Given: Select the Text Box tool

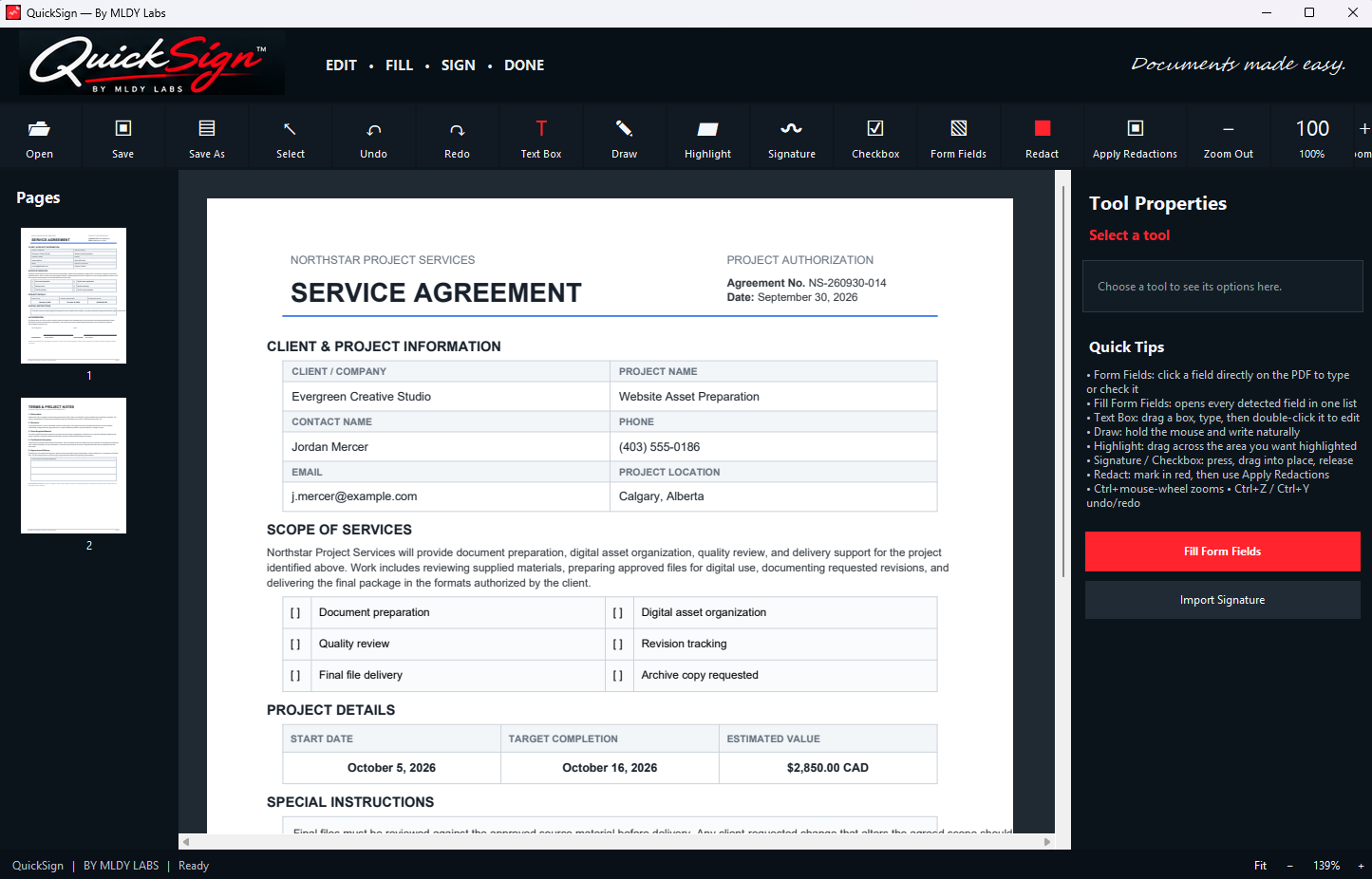Looking at the screenshot, I should coord(541,137).
